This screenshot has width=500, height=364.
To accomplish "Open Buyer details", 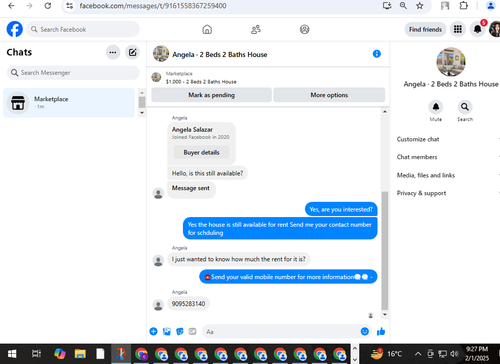I will pos(201,152).
